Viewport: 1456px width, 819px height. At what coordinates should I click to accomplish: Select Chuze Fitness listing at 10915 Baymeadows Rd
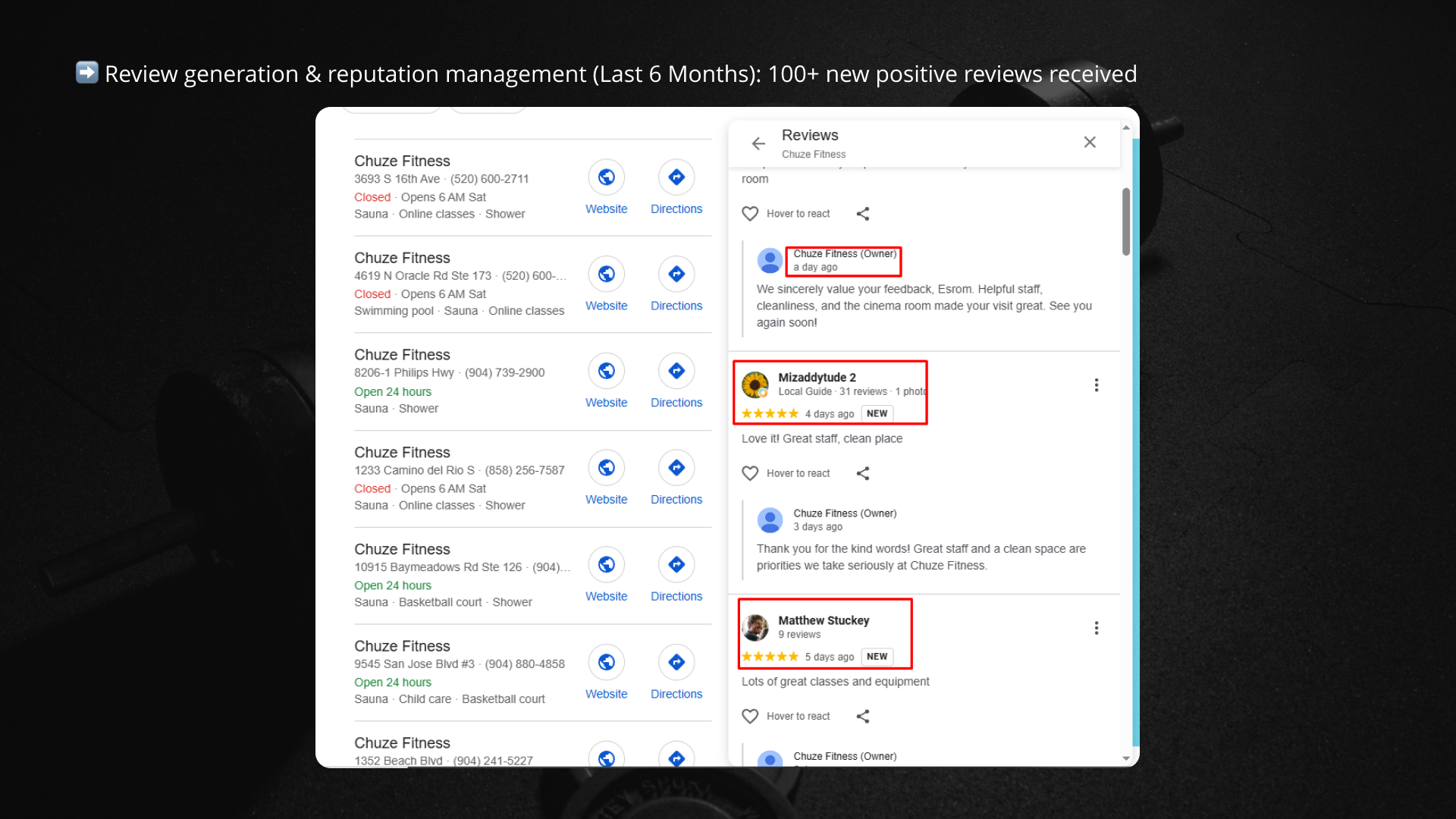click(x=402, y=549)
